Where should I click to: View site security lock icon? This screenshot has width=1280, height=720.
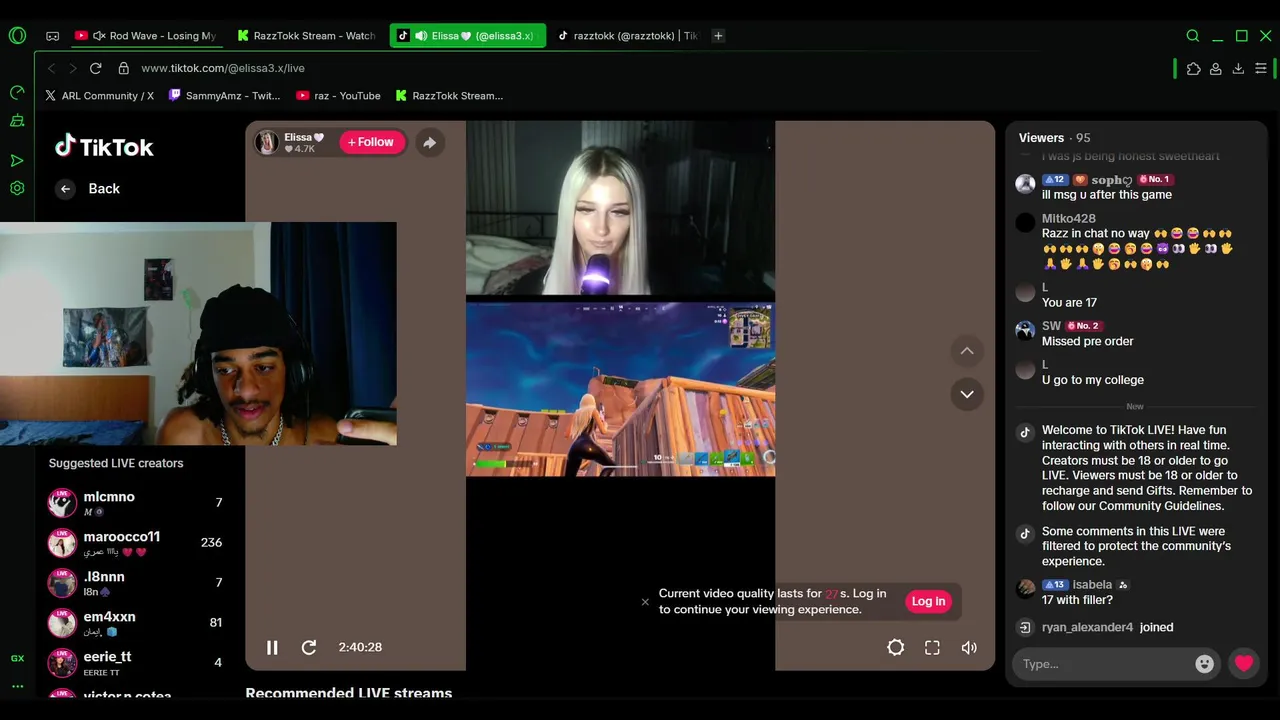123,68
